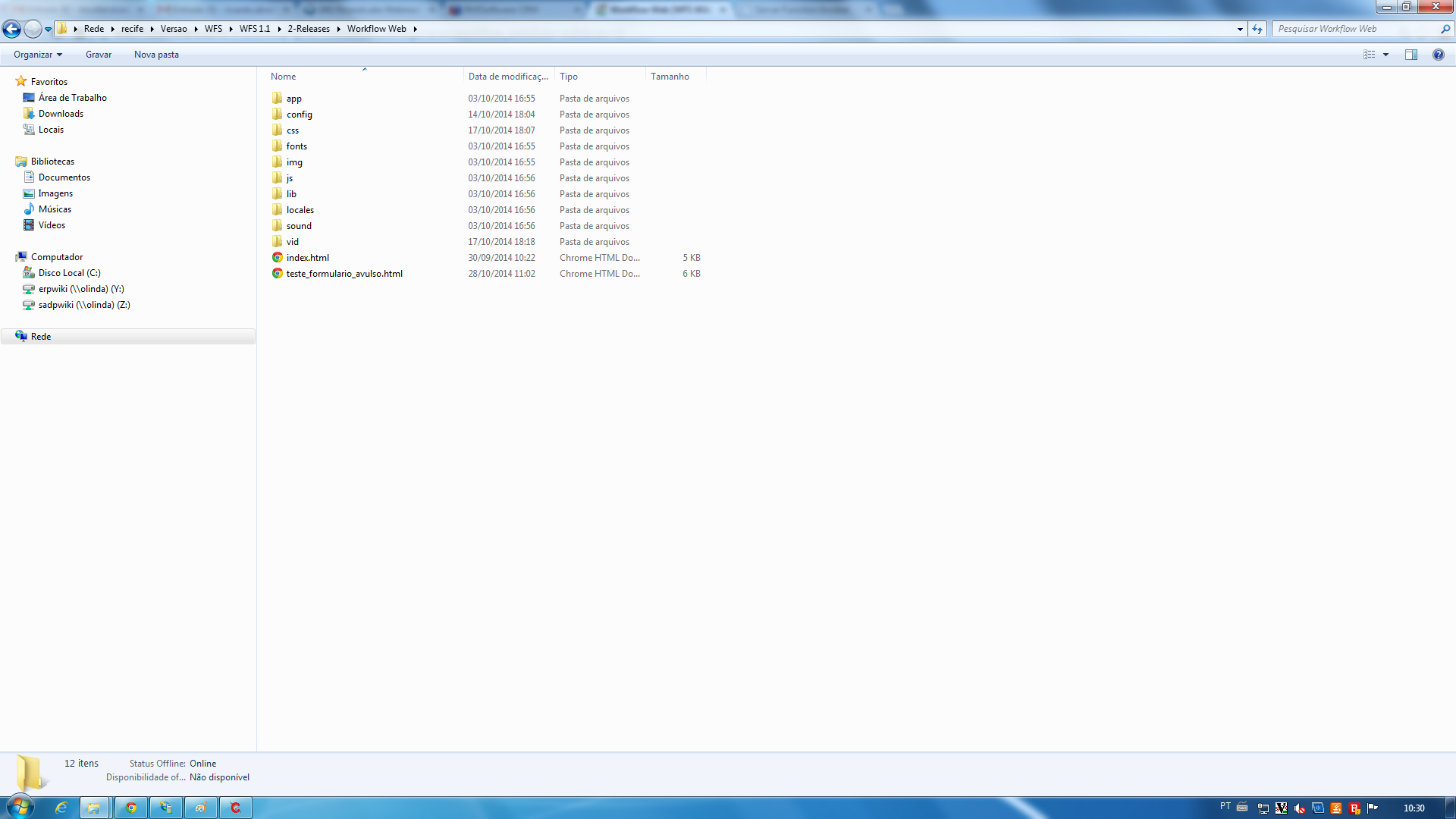Screen dimensions: 1456x819
Task: Click the Gravar toolbar button
Action: [99, 55]
